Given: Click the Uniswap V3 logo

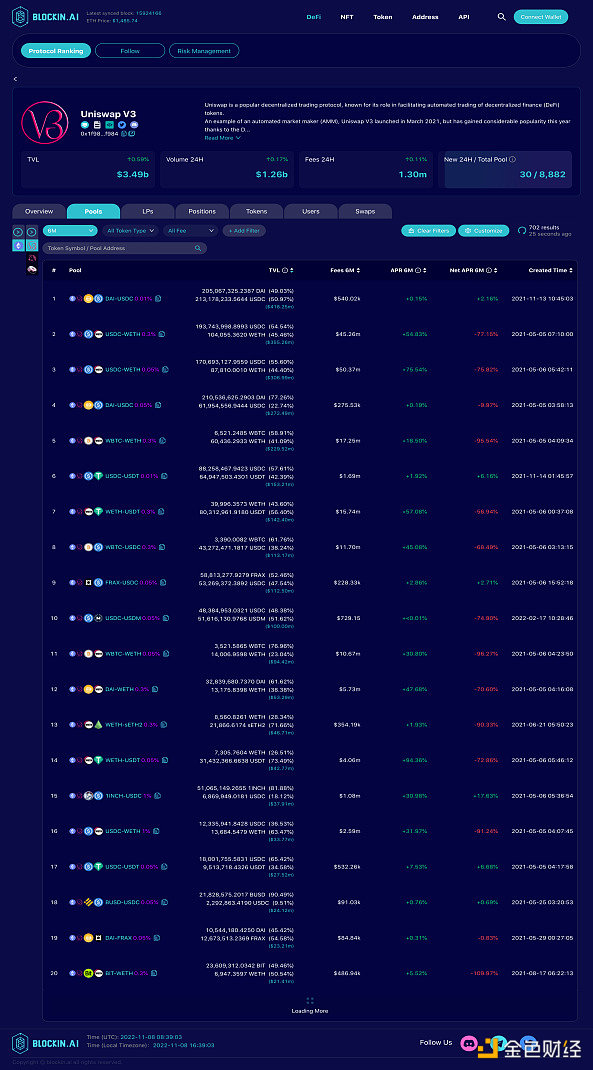Looking at the screenshot, I should coord(45,123).
